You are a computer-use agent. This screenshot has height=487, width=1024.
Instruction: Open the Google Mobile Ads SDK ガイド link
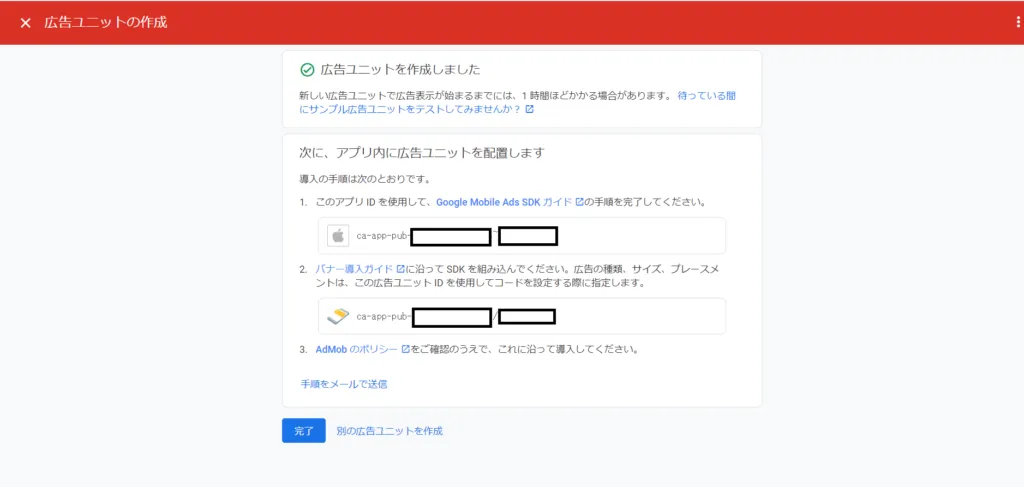click(504, 202)
